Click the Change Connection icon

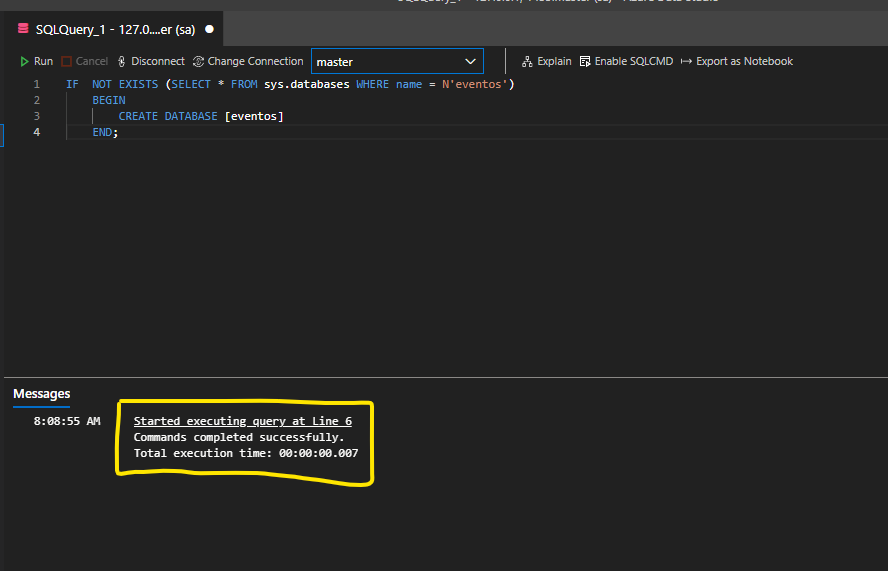point(198,61)
